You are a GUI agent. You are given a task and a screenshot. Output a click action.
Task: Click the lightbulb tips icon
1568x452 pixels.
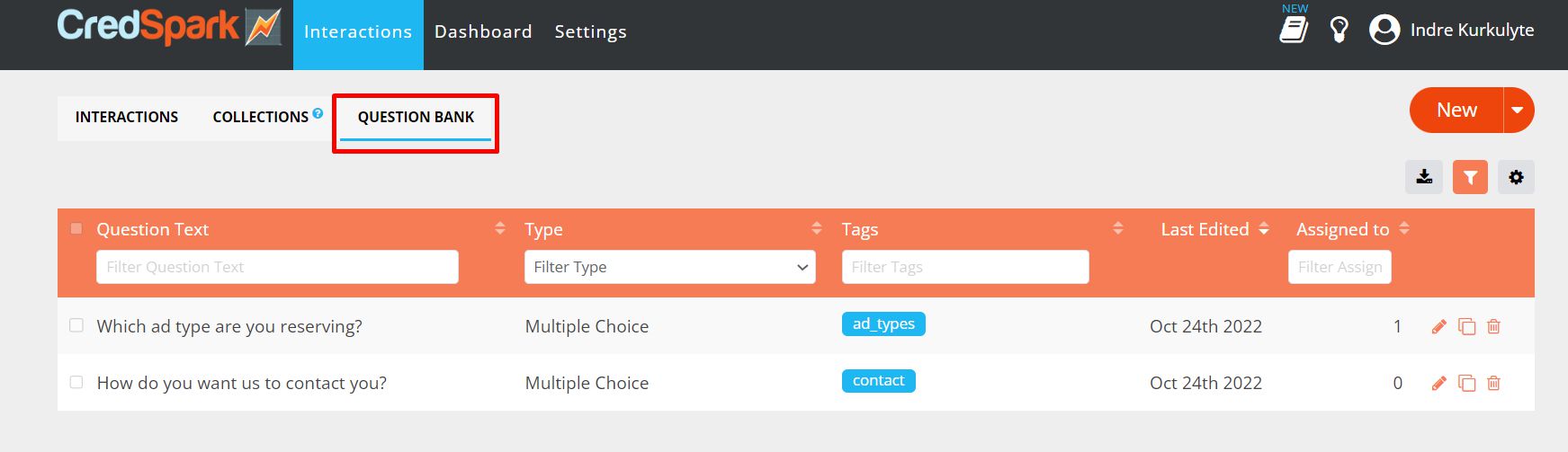point(1340,30)
